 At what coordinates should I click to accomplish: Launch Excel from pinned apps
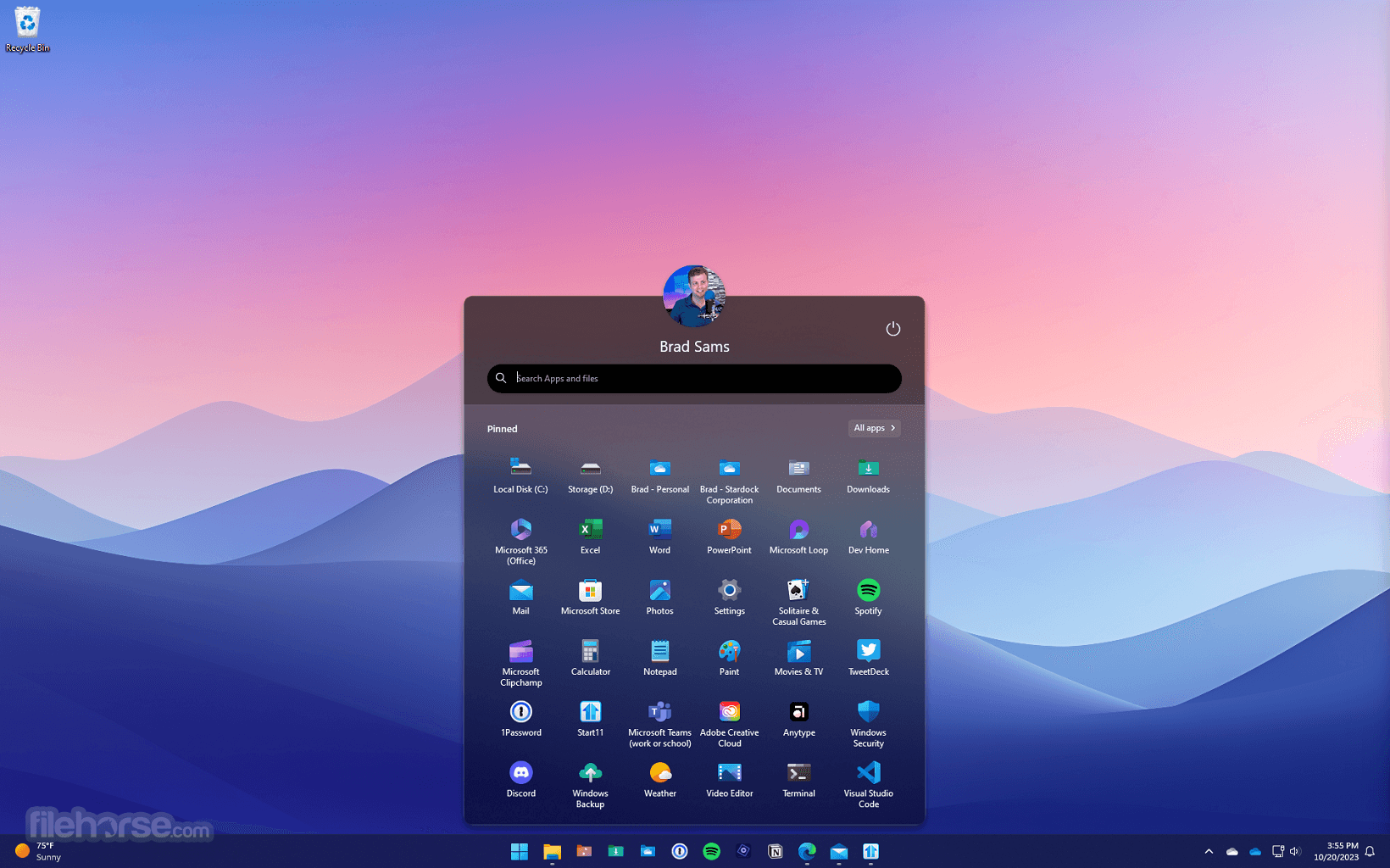click(x=590, y=537)
